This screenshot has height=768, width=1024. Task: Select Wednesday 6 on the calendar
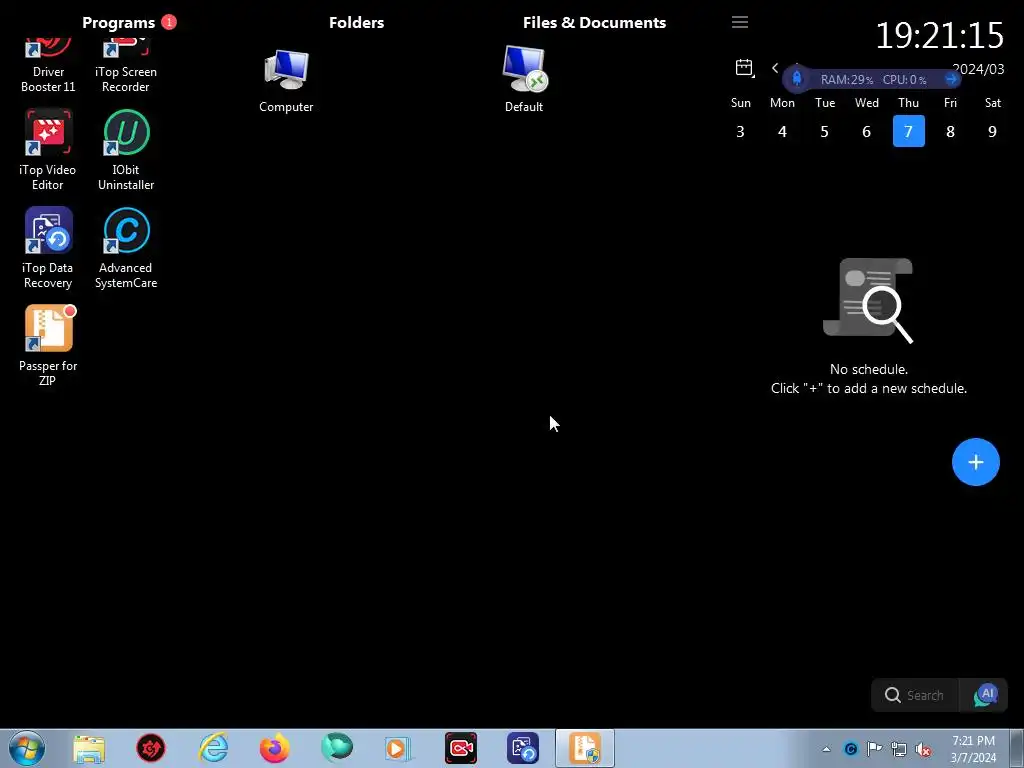point(867,131)
